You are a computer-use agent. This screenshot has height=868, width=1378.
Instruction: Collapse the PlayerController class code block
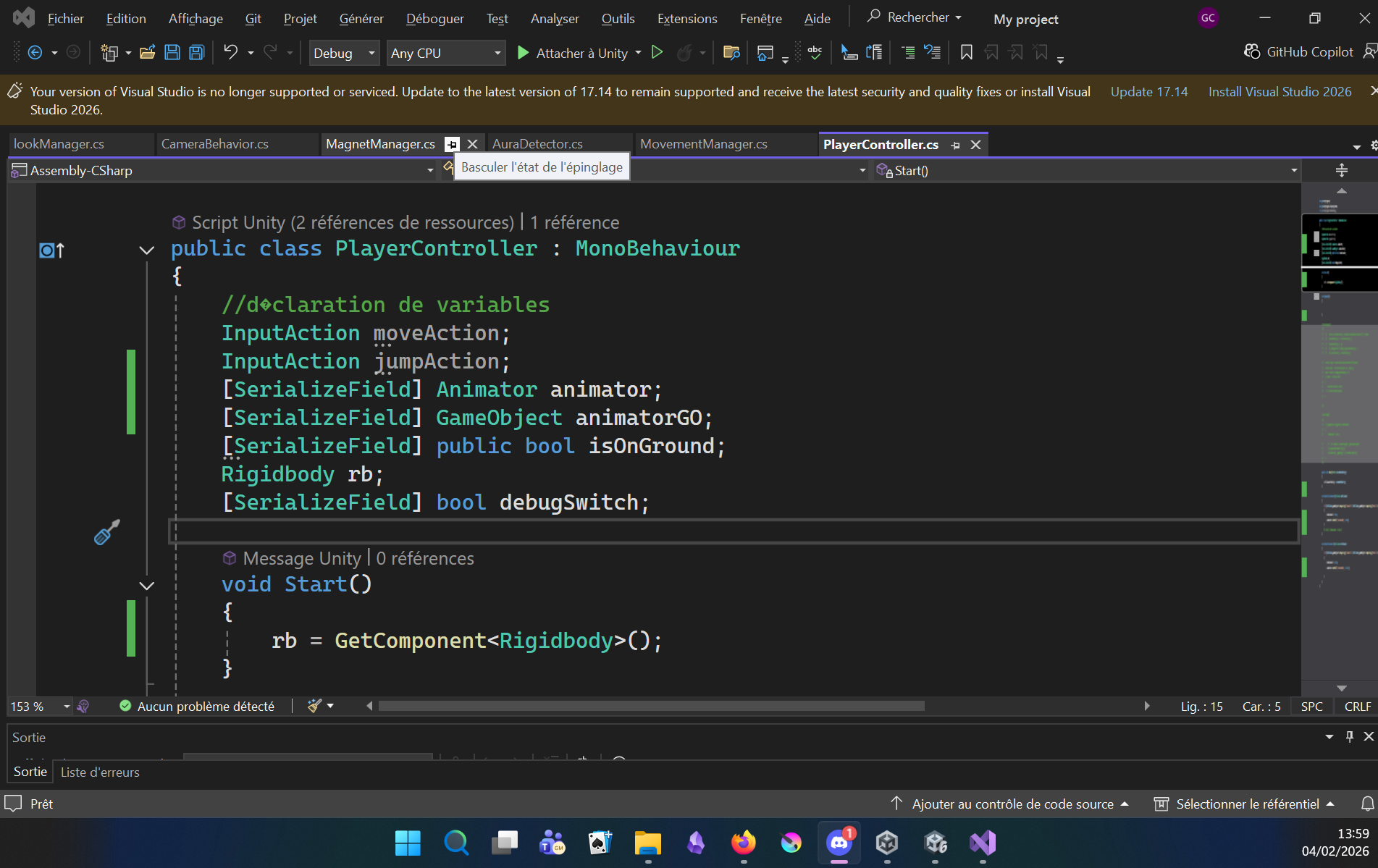(146, 250)
